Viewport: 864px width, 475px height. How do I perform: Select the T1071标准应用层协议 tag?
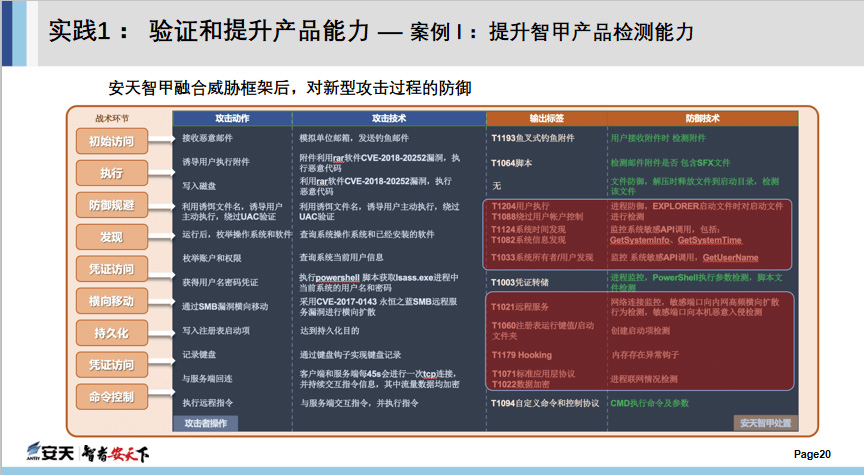533,374
